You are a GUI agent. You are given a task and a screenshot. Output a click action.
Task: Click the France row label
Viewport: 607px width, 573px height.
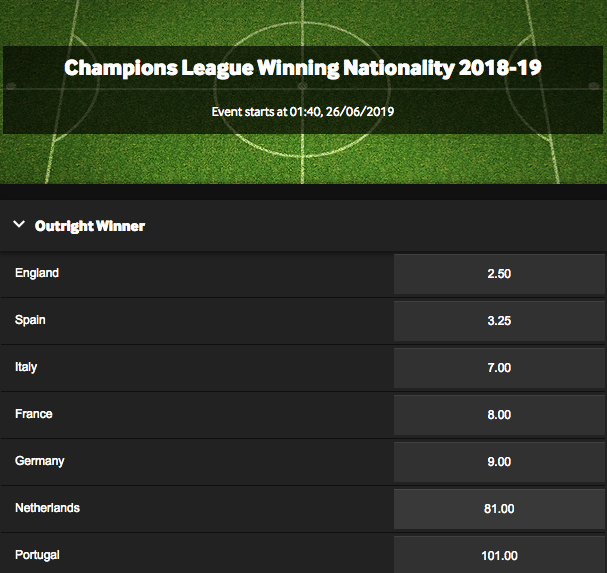(34, 414)
